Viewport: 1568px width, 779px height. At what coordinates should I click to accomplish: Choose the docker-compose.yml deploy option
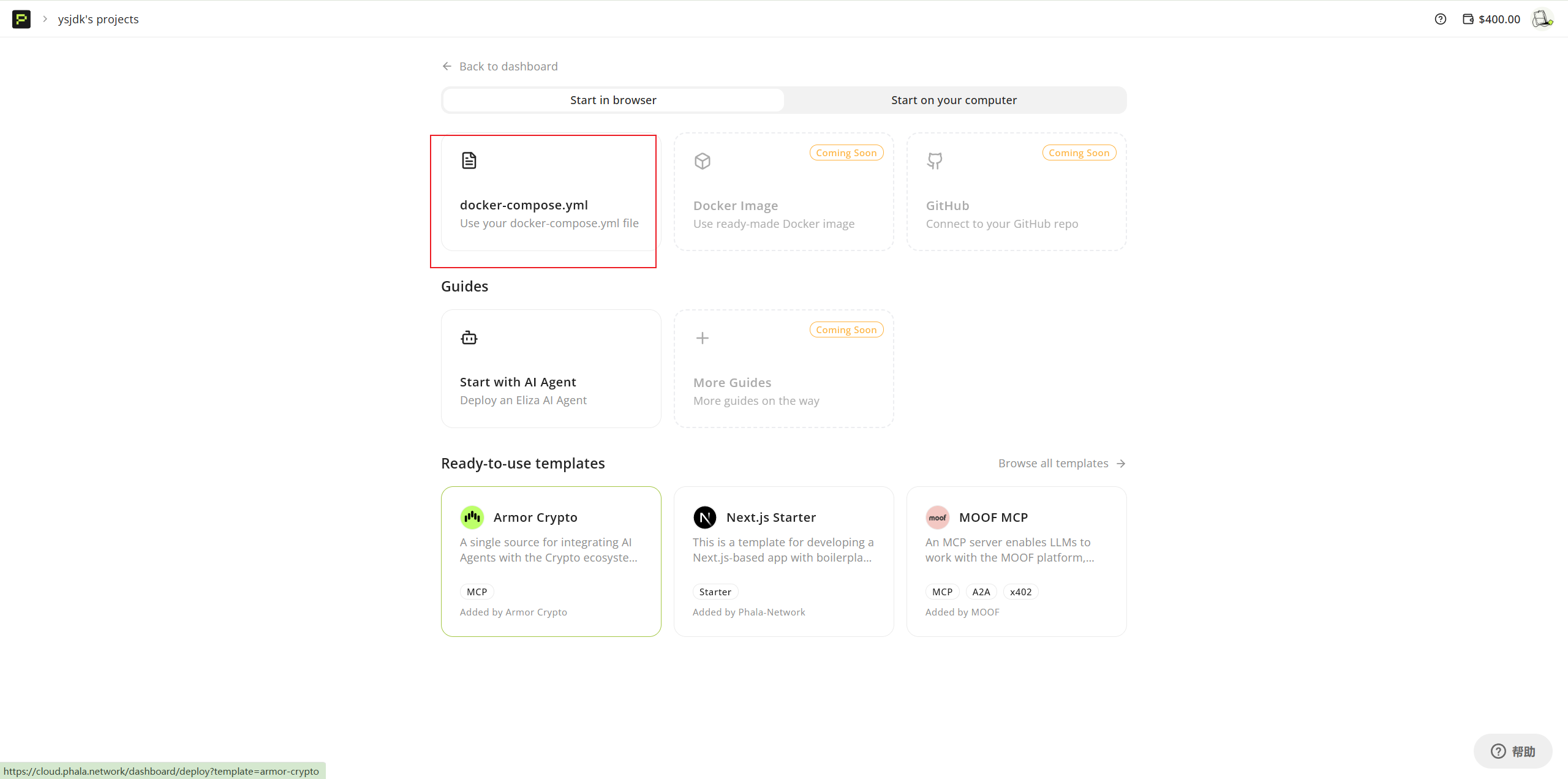[x=551, y=192]
